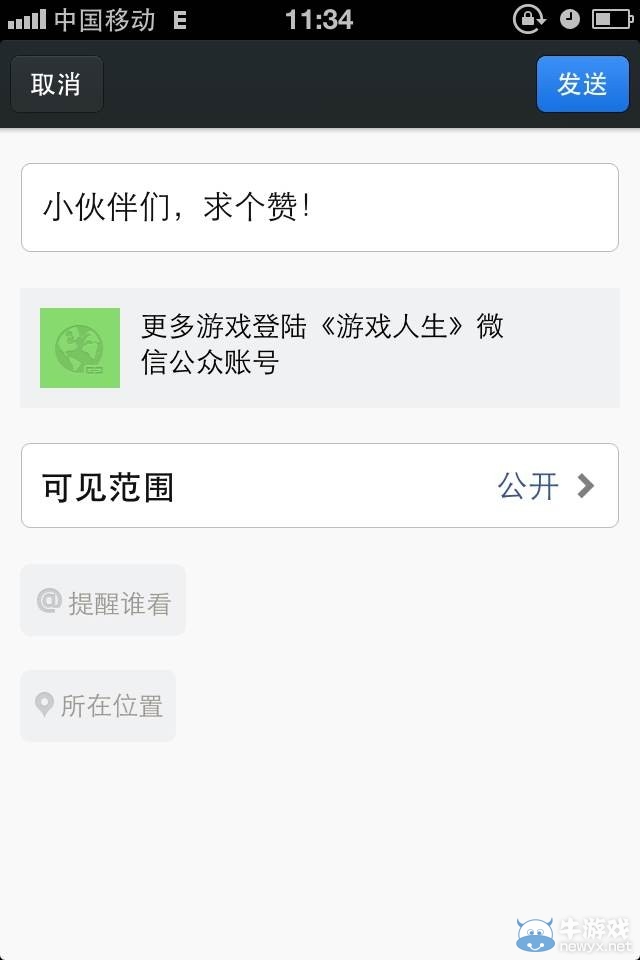Tap the 牛游戏 mascot watermark icon
The image size is (640, 960).
[x=536, y=933]
